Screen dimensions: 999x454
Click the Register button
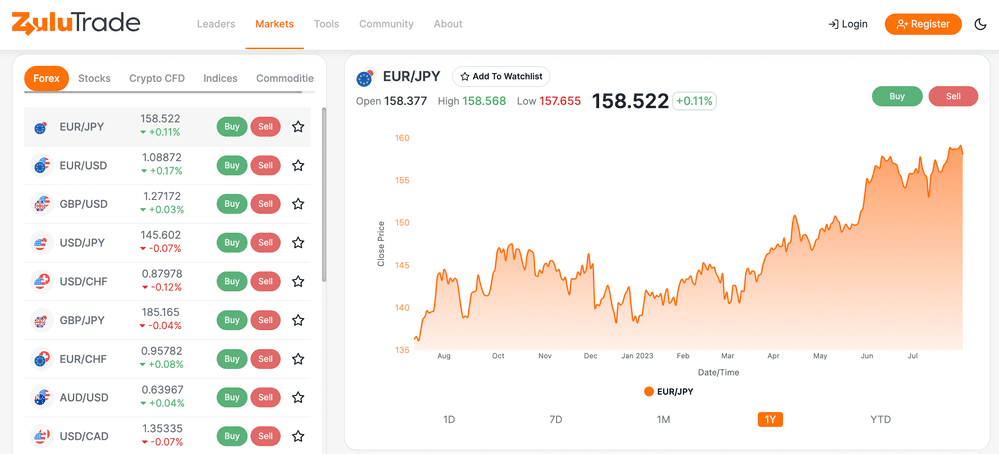click(922, 24)
